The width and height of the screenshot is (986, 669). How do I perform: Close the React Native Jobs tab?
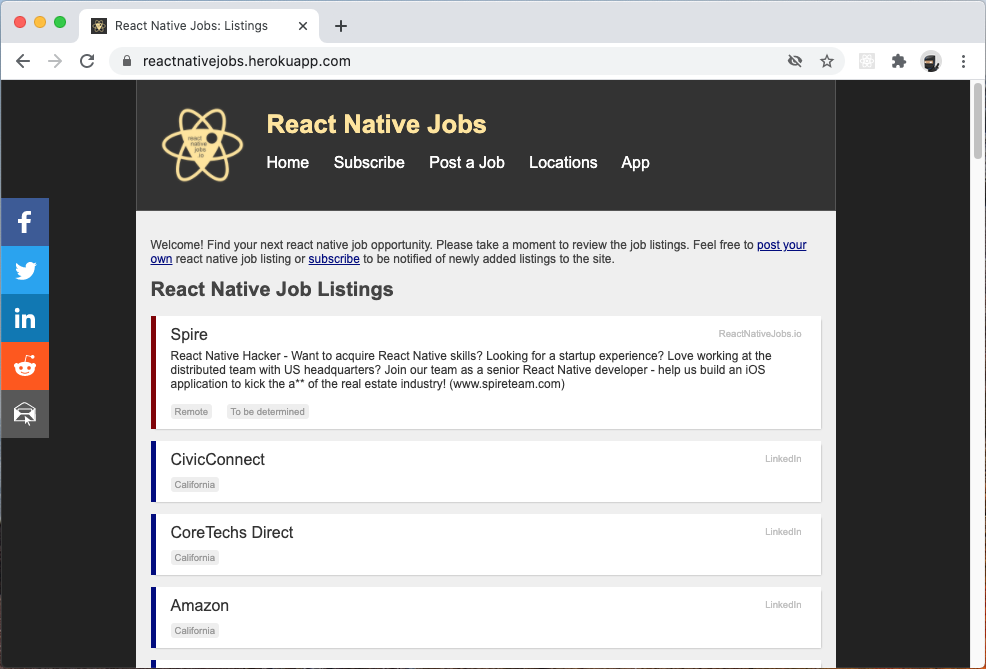coord(303,26)
